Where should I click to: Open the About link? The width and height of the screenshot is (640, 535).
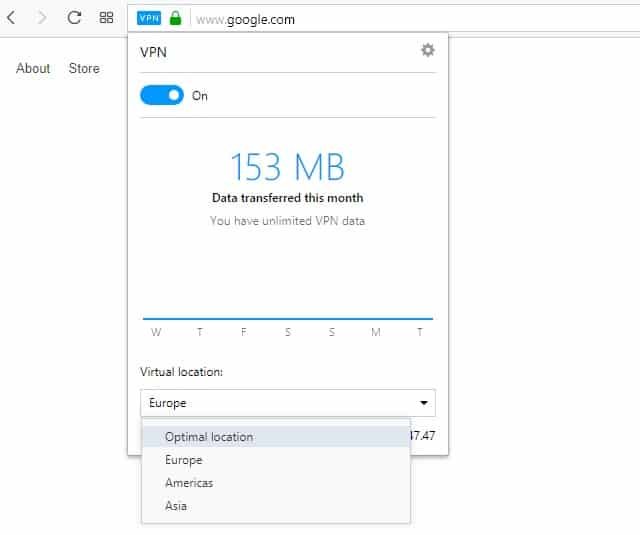(33, 68)
